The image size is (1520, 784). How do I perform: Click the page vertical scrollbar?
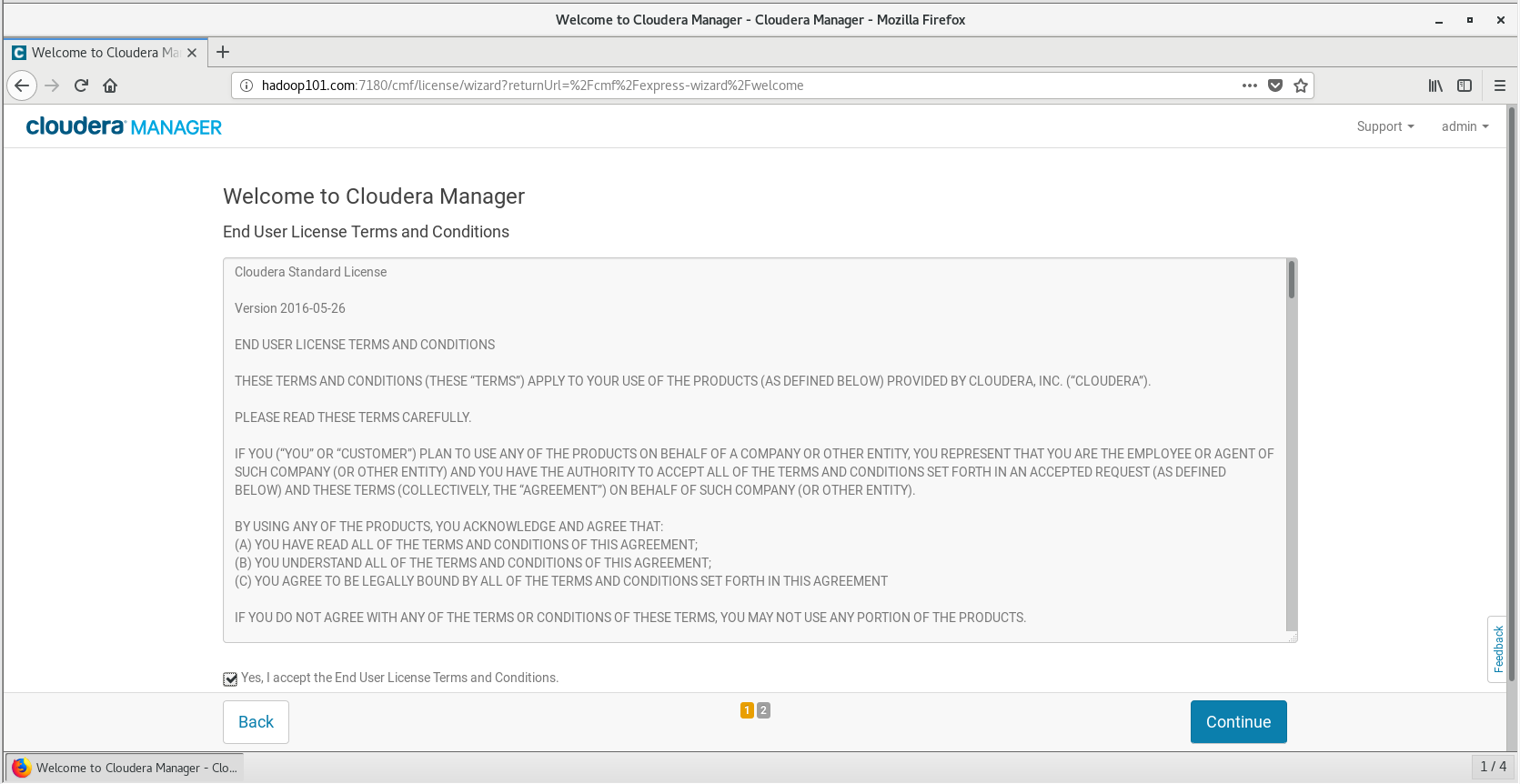click(x=1512, y=393)
